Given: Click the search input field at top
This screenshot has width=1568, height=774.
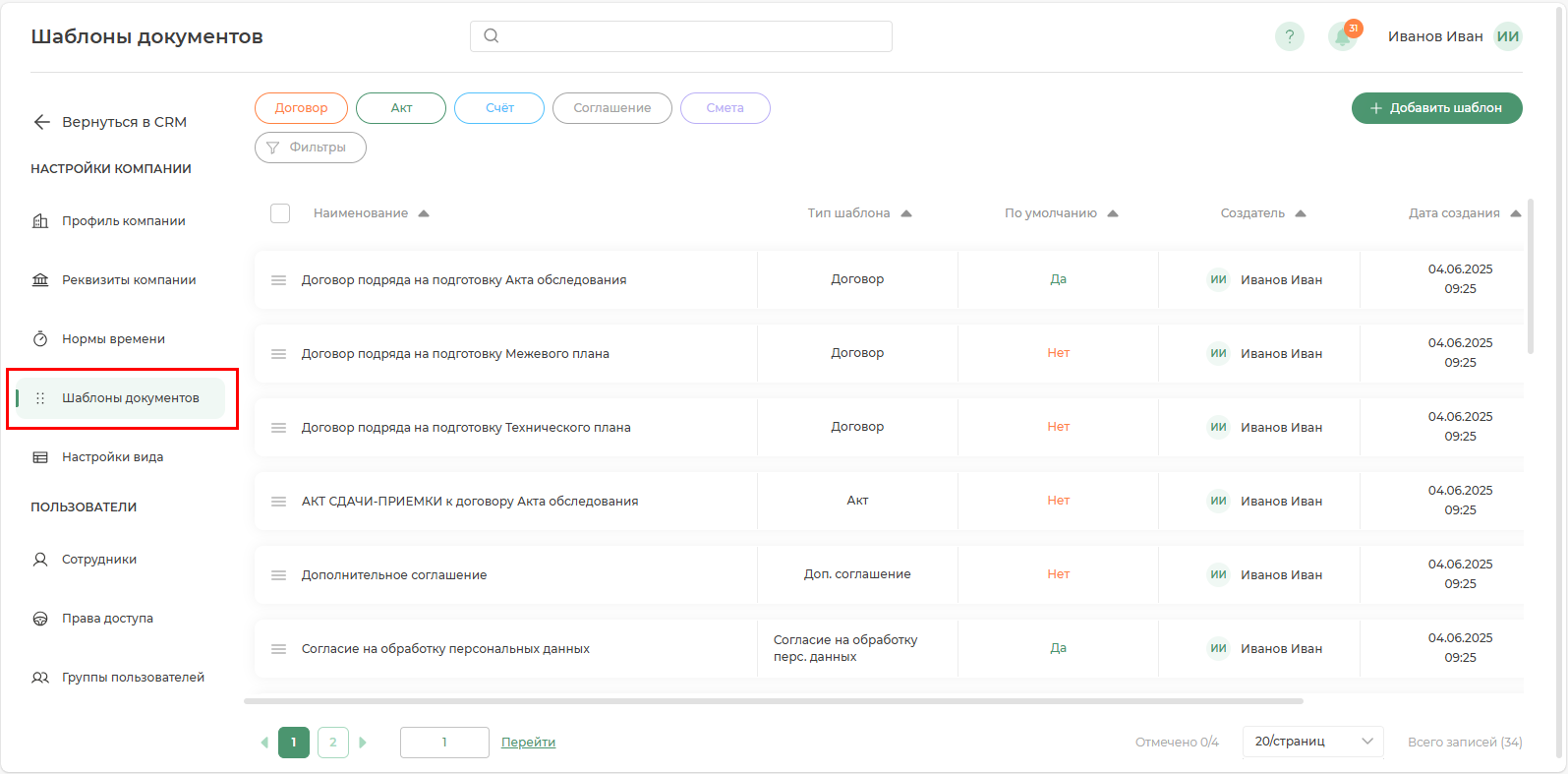Looking at the screenshot, I should pyautogui.click(x=680, y=36).
